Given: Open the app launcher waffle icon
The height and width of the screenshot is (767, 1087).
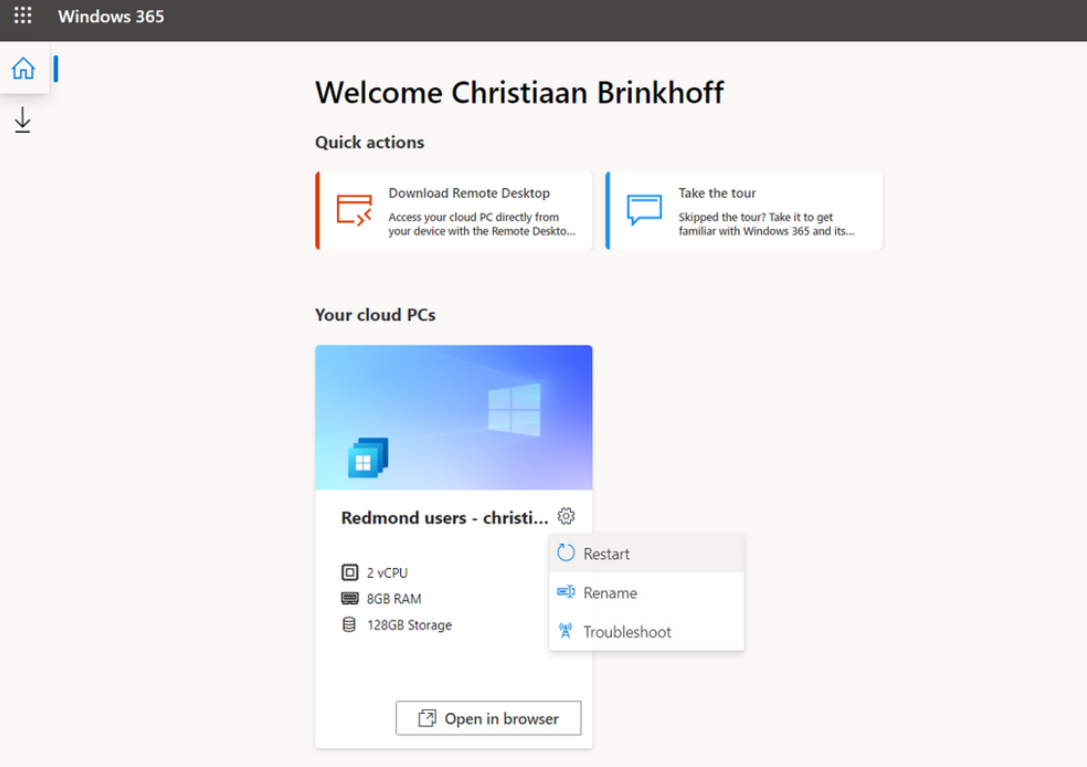Looking at the screenshot, I should [x=22, y=16].
